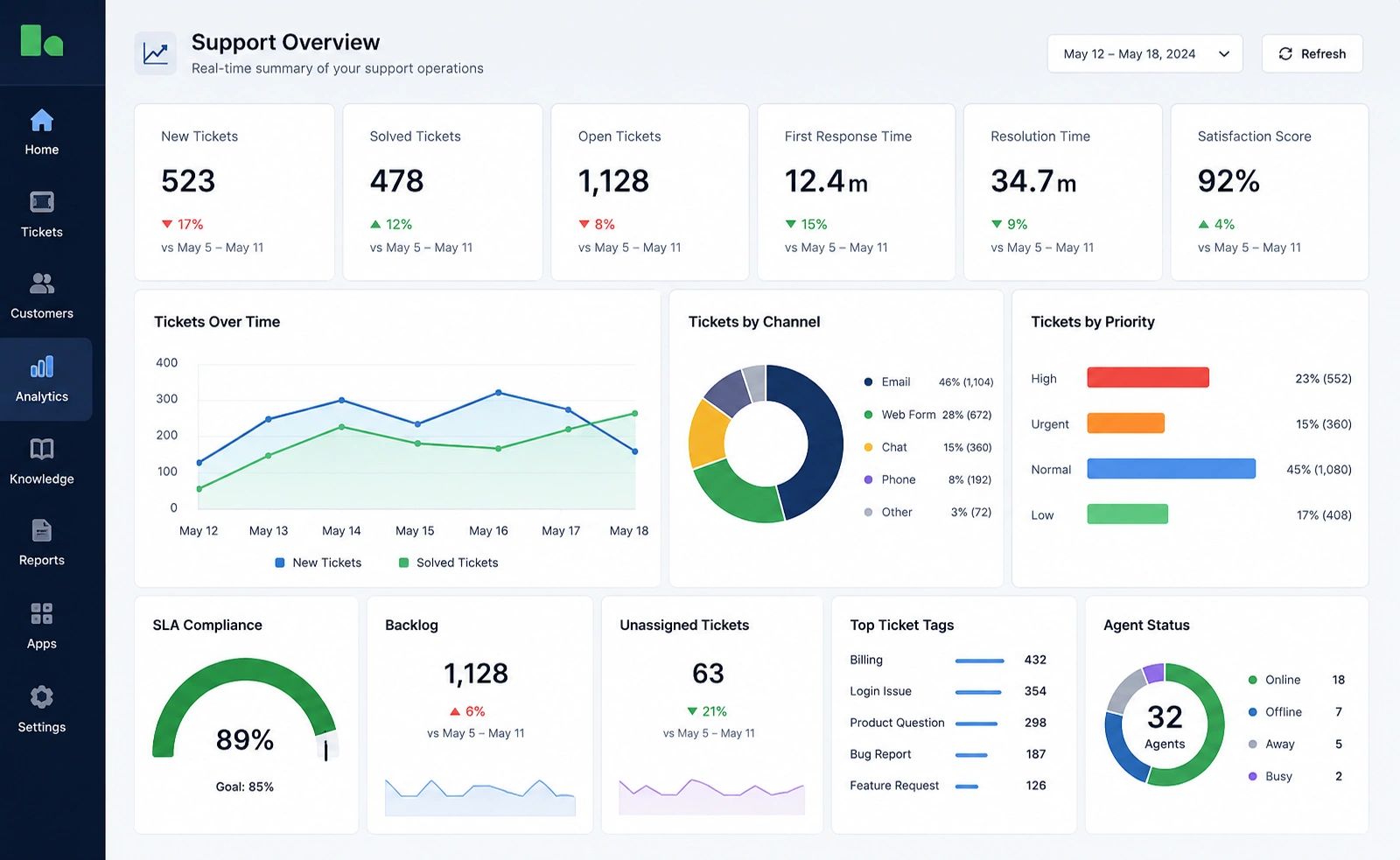Screen dimensions: 1400x860
Task: Open Home from the sidebar
Action: [41, 131]
